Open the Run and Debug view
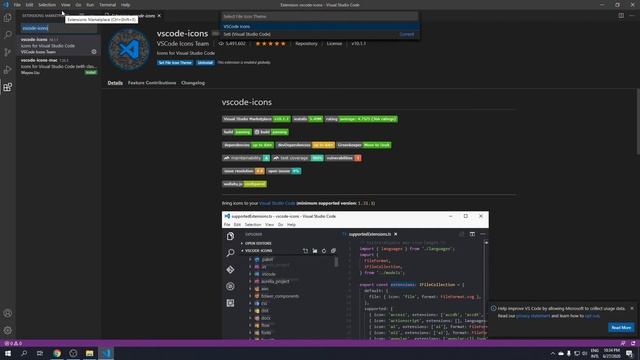The image size is (640, 360). tap(7, 70)
